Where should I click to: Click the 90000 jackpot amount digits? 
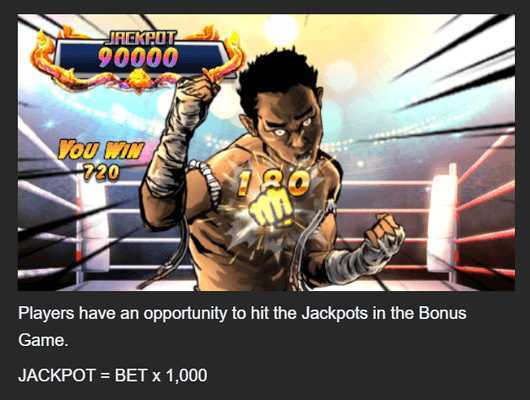(138, 56)
